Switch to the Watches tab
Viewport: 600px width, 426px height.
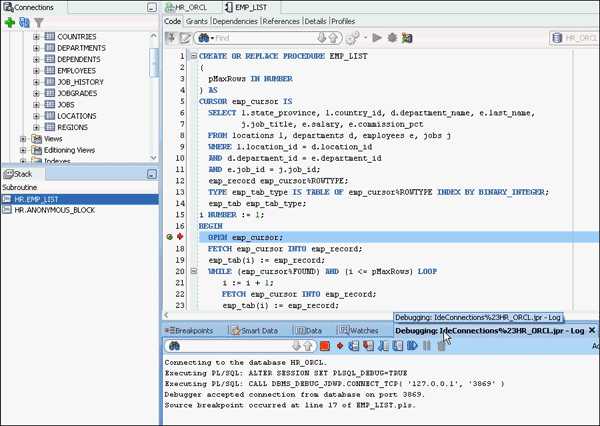359,331
